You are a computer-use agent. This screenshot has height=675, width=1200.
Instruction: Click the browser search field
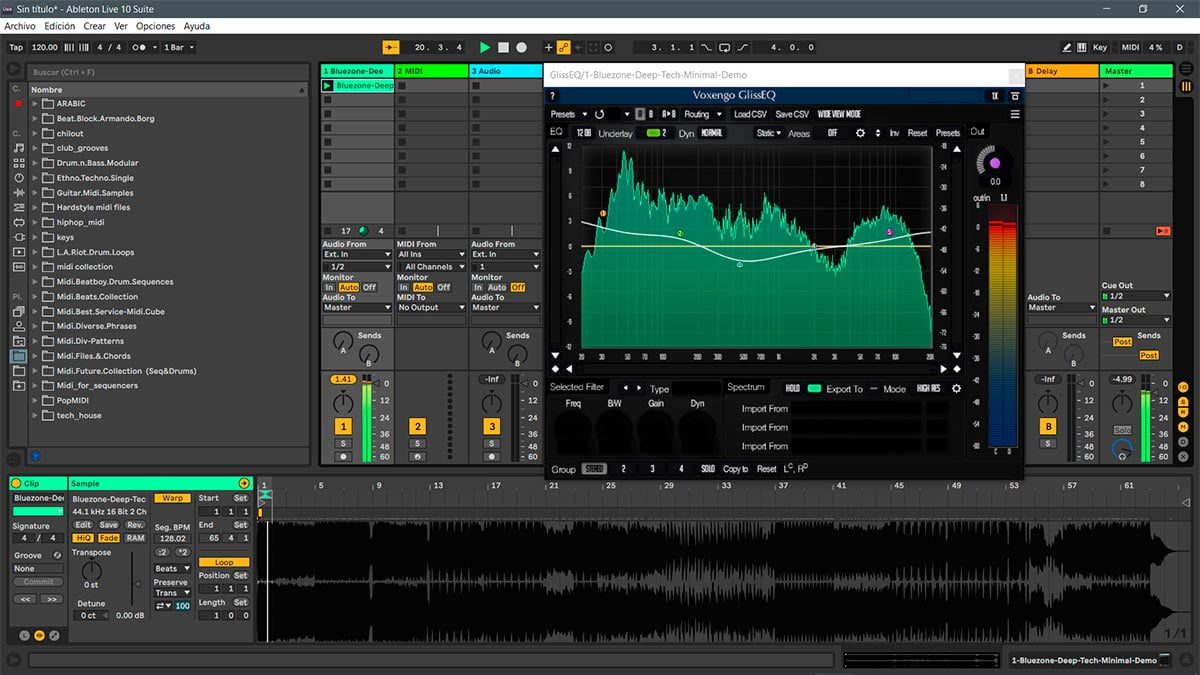[168, 72]
